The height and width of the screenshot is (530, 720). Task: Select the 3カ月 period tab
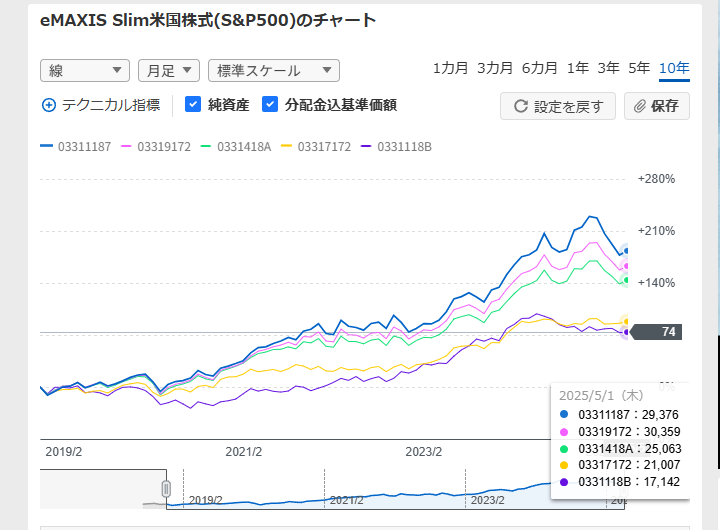coord(495,68)
